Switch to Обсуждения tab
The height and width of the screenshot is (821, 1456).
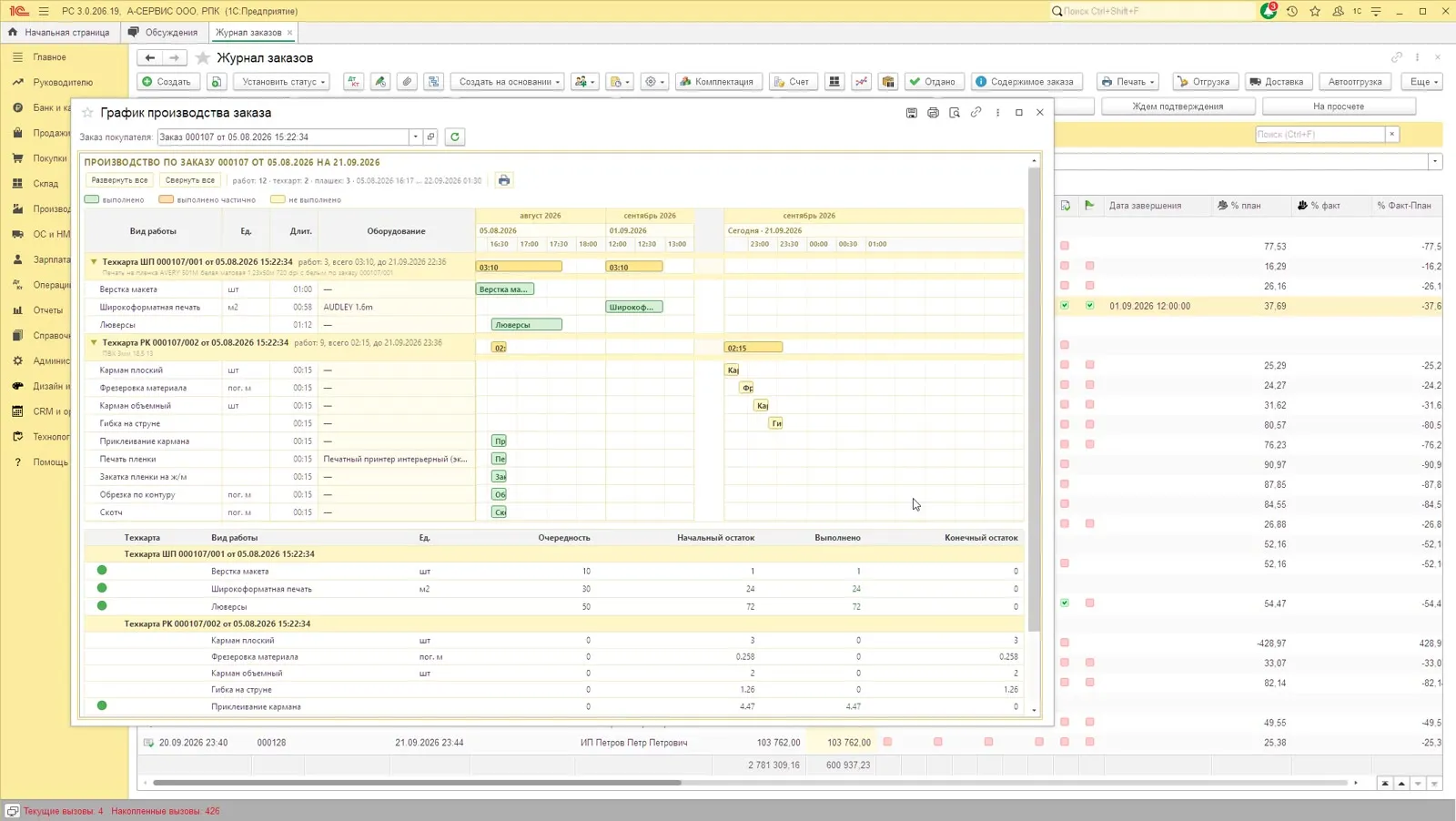[164, 32]
